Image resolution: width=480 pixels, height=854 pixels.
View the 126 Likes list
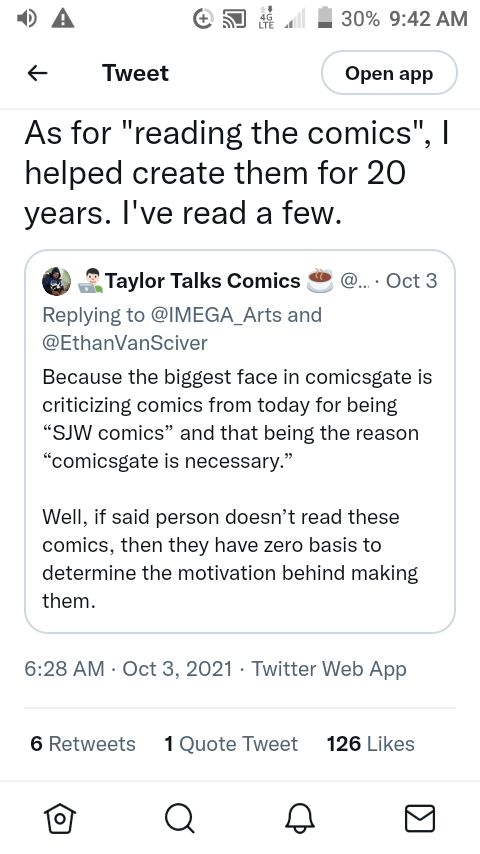(370, 743)
